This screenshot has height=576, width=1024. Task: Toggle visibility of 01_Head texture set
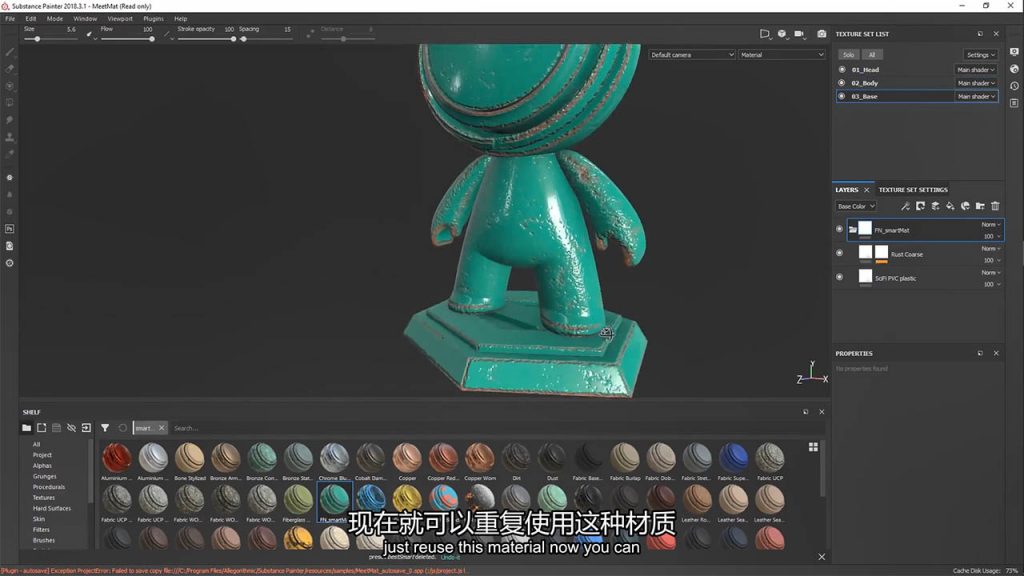click(x=842, y=69)
